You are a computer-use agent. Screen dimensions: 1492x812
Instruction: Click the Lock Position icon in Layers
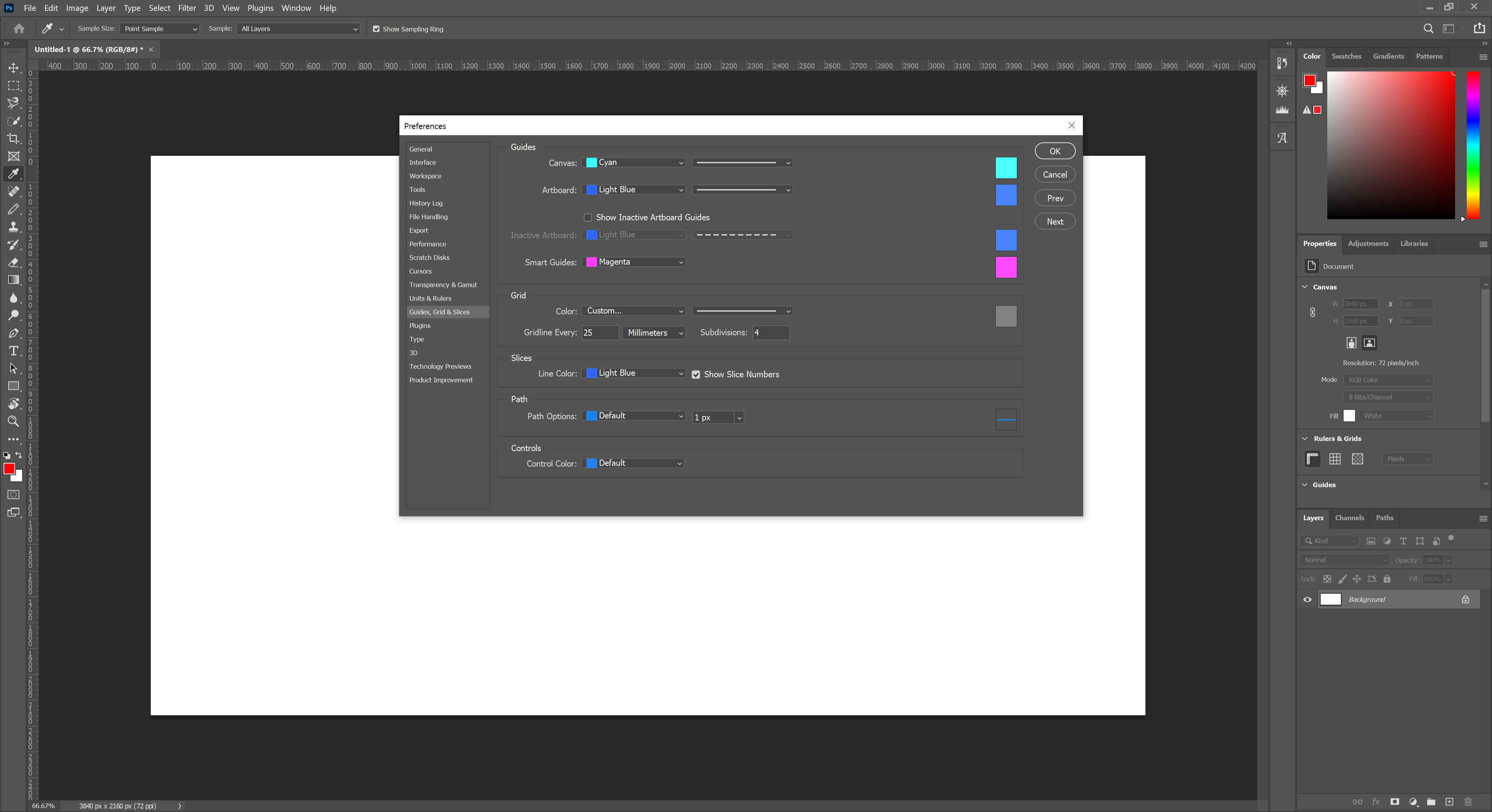[x=1357, y=579]
